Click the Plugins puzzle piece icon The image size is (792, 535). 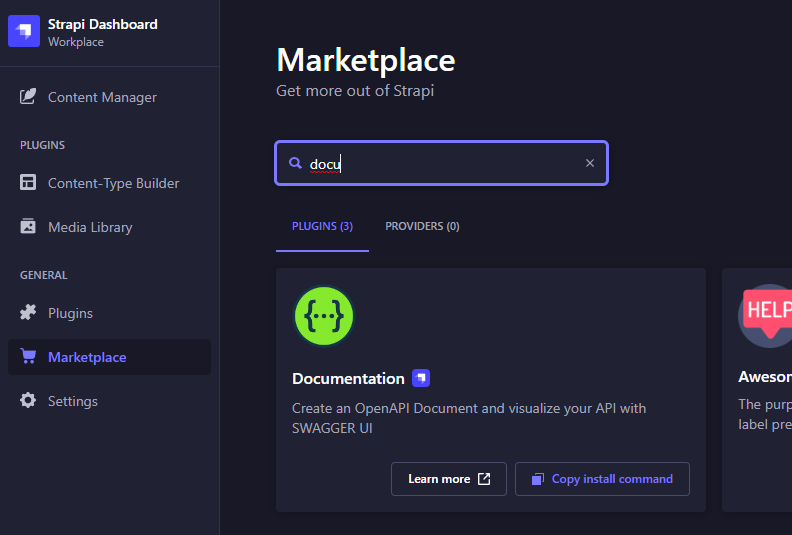coord(28,313)
